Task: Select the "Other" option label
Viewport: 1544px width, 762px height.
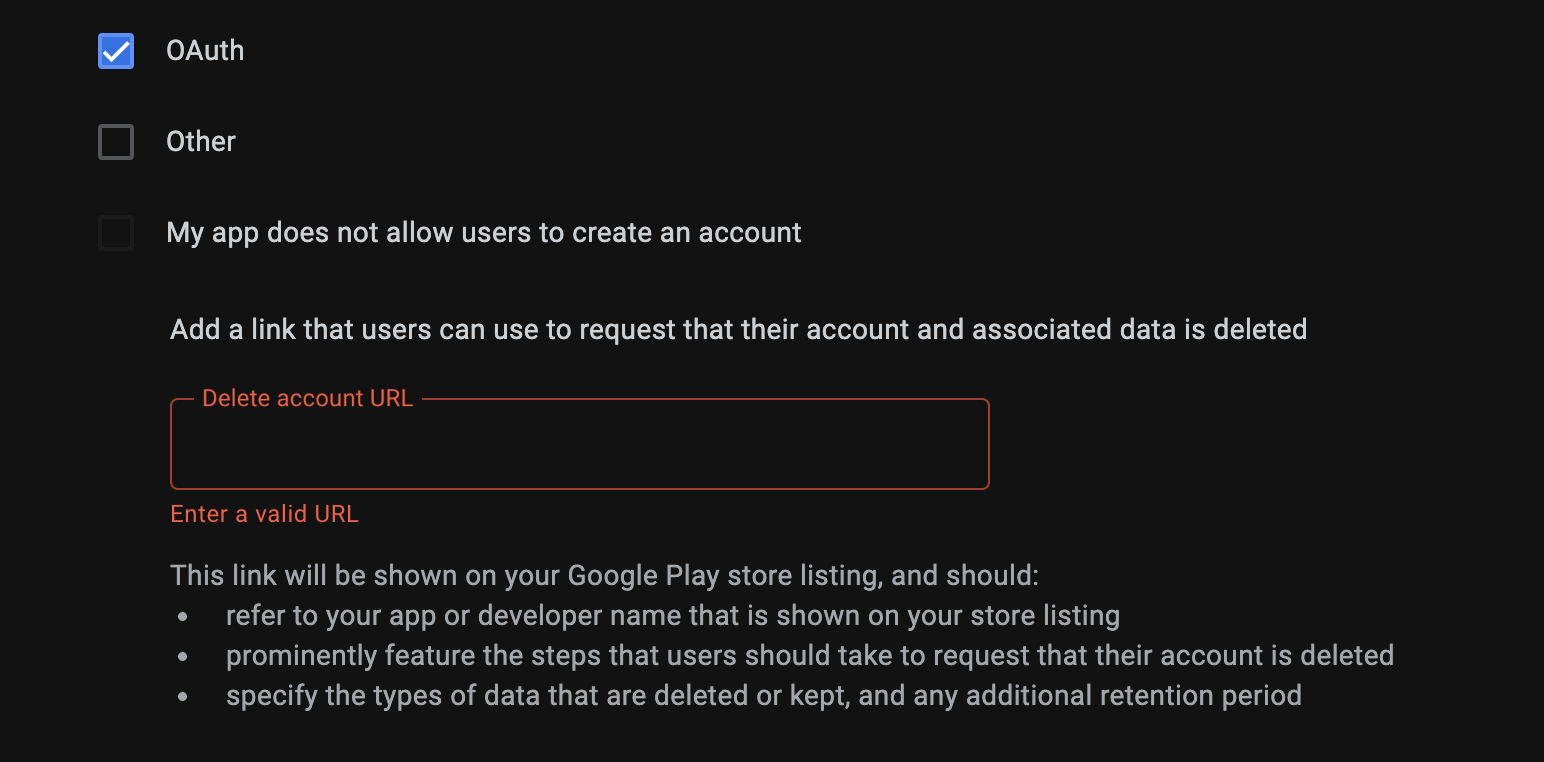Action: coord(201,142)
